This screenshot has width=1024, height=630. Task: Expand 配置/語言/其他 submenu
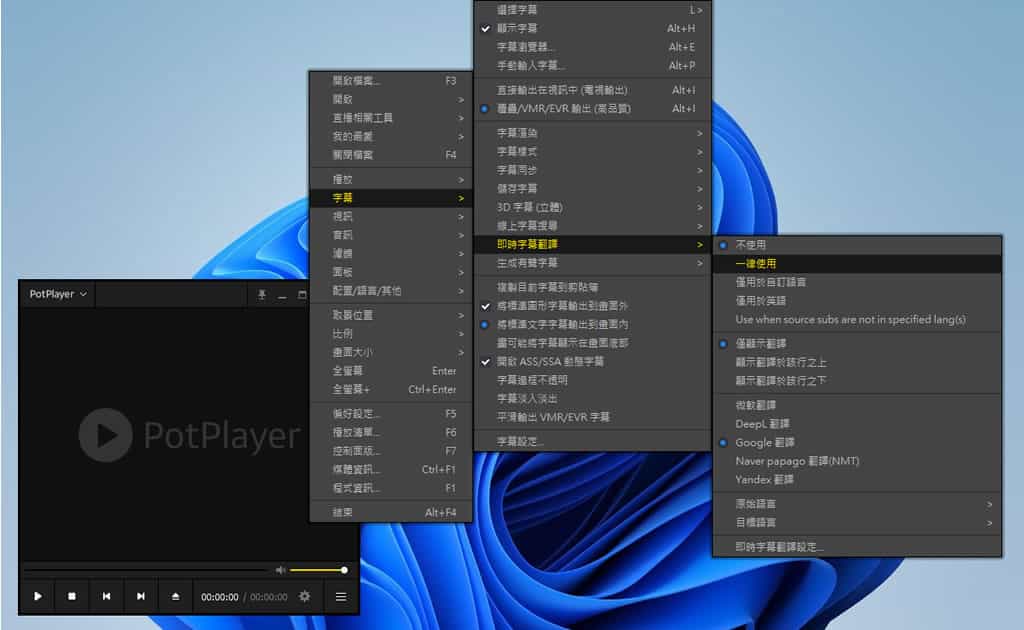391,291
